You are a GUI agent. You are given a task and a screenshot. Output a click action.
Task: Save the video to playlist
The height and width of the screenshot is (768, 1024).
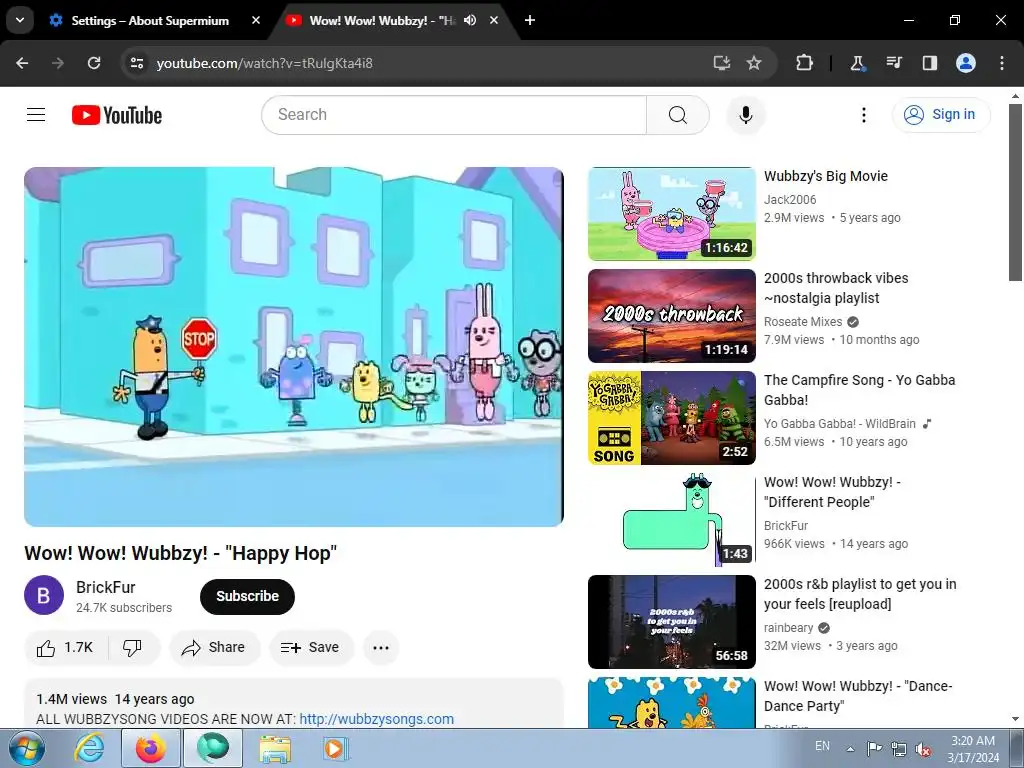(x=311, y=647)
